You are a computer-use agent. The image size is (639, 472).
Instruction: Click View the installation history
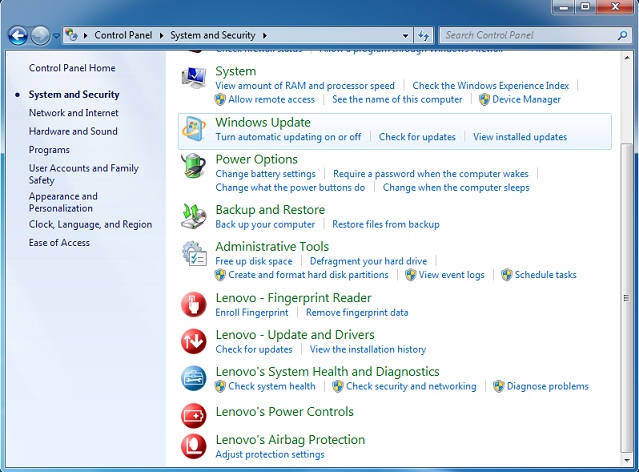[x=368, y=349]
